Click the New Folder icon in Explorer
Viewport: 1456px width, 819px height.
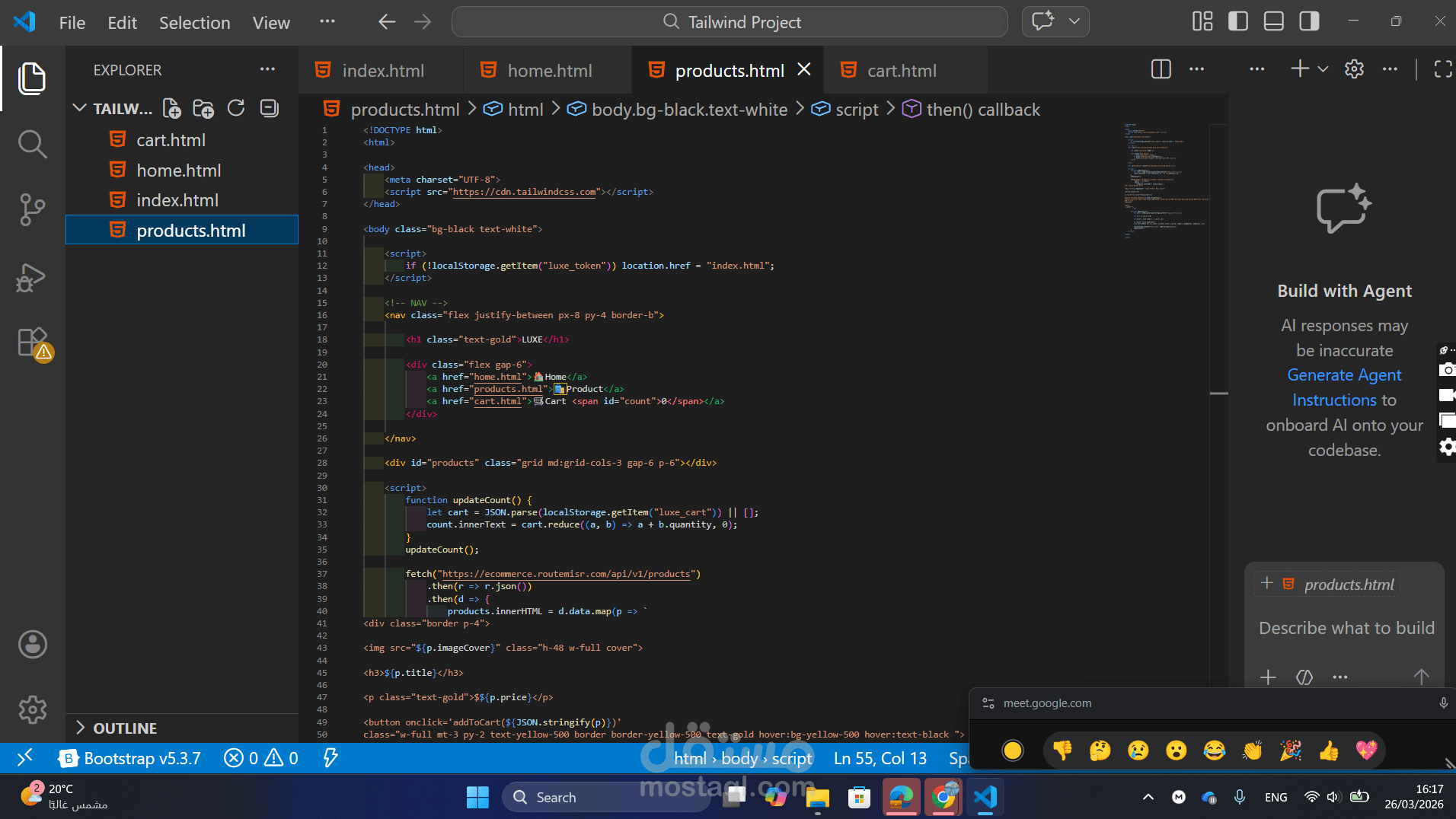pos(203,109)
